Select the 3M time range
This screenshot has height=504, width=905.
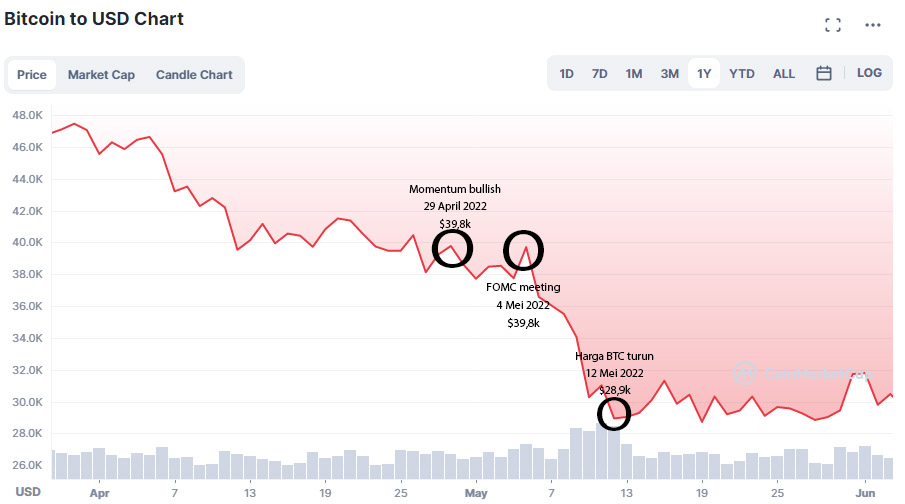pyautogui.click(x=669, y=73)
